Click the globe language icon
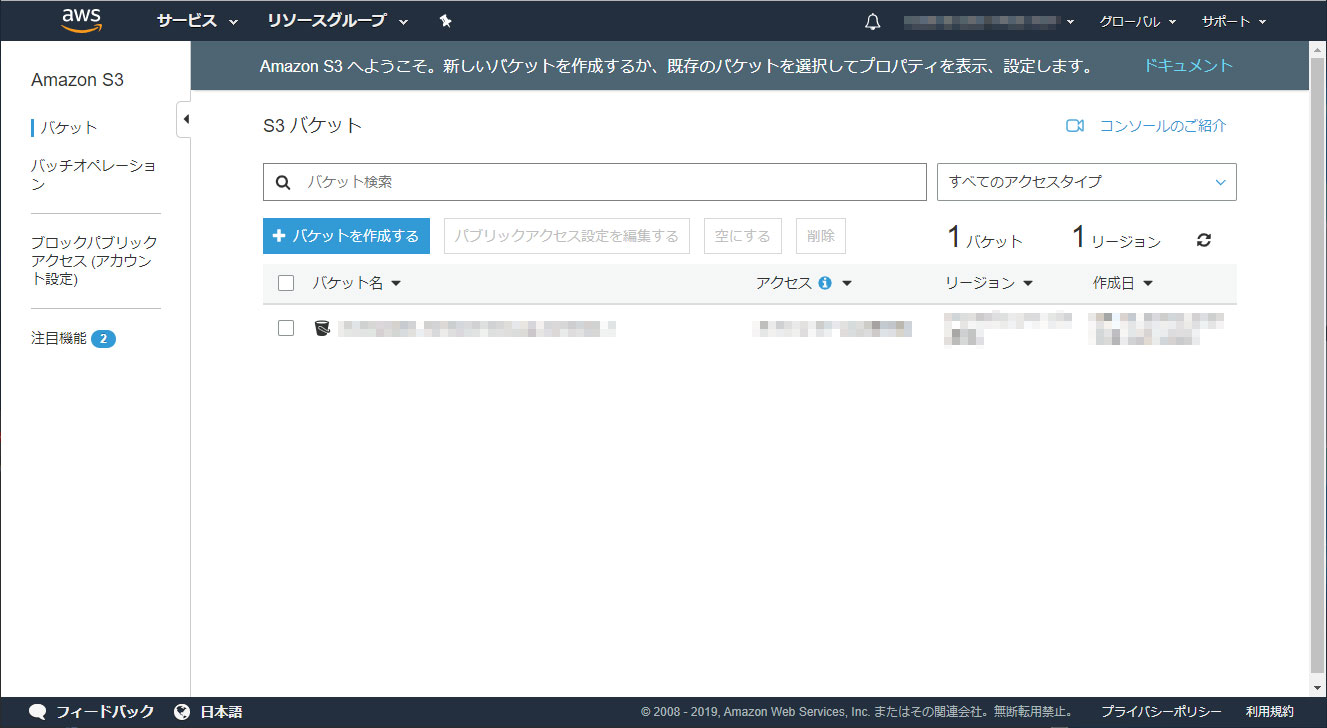1327x728 pixels. 182,712
